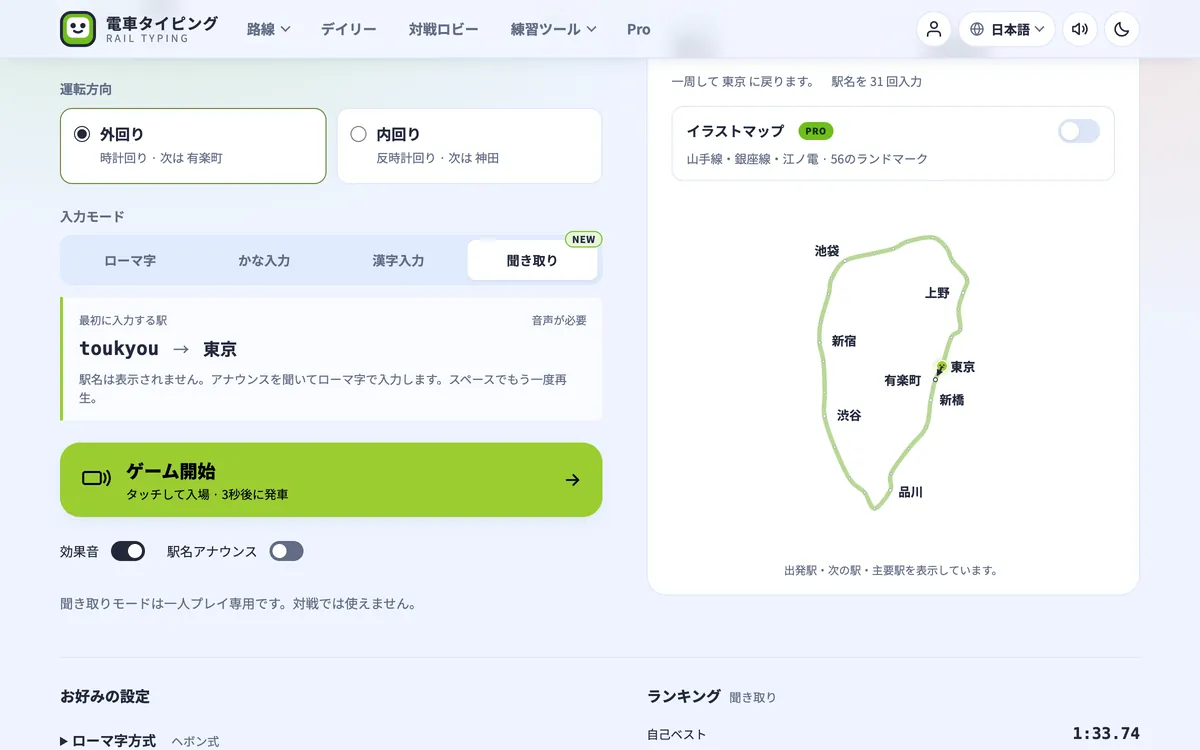The image size is (1200, 750).
Task: Select the 外回り direction radio
Action: (82, 134)
